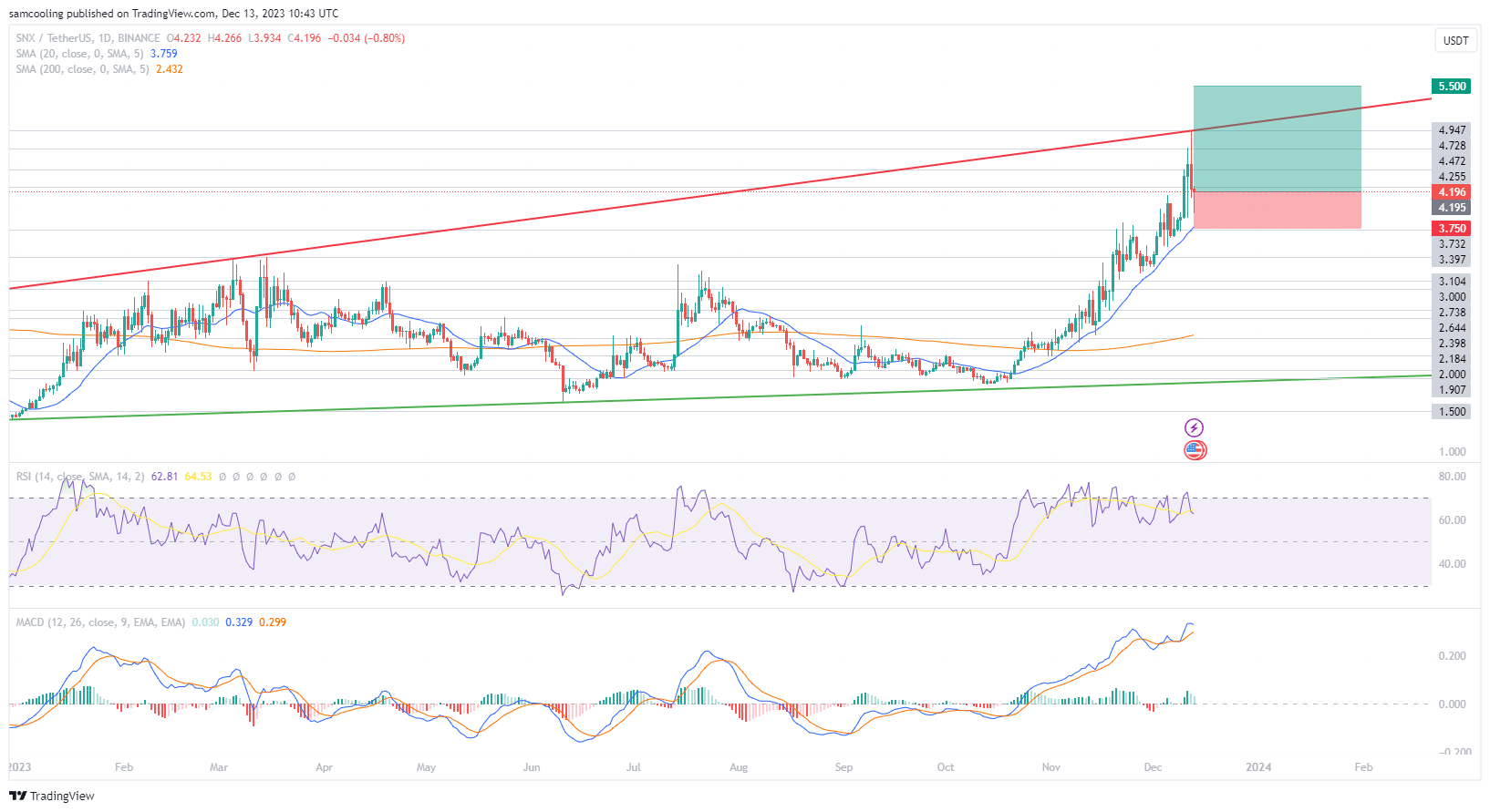Select the green profit target zone
1490x812 pixels.
tap(1277, 139)
